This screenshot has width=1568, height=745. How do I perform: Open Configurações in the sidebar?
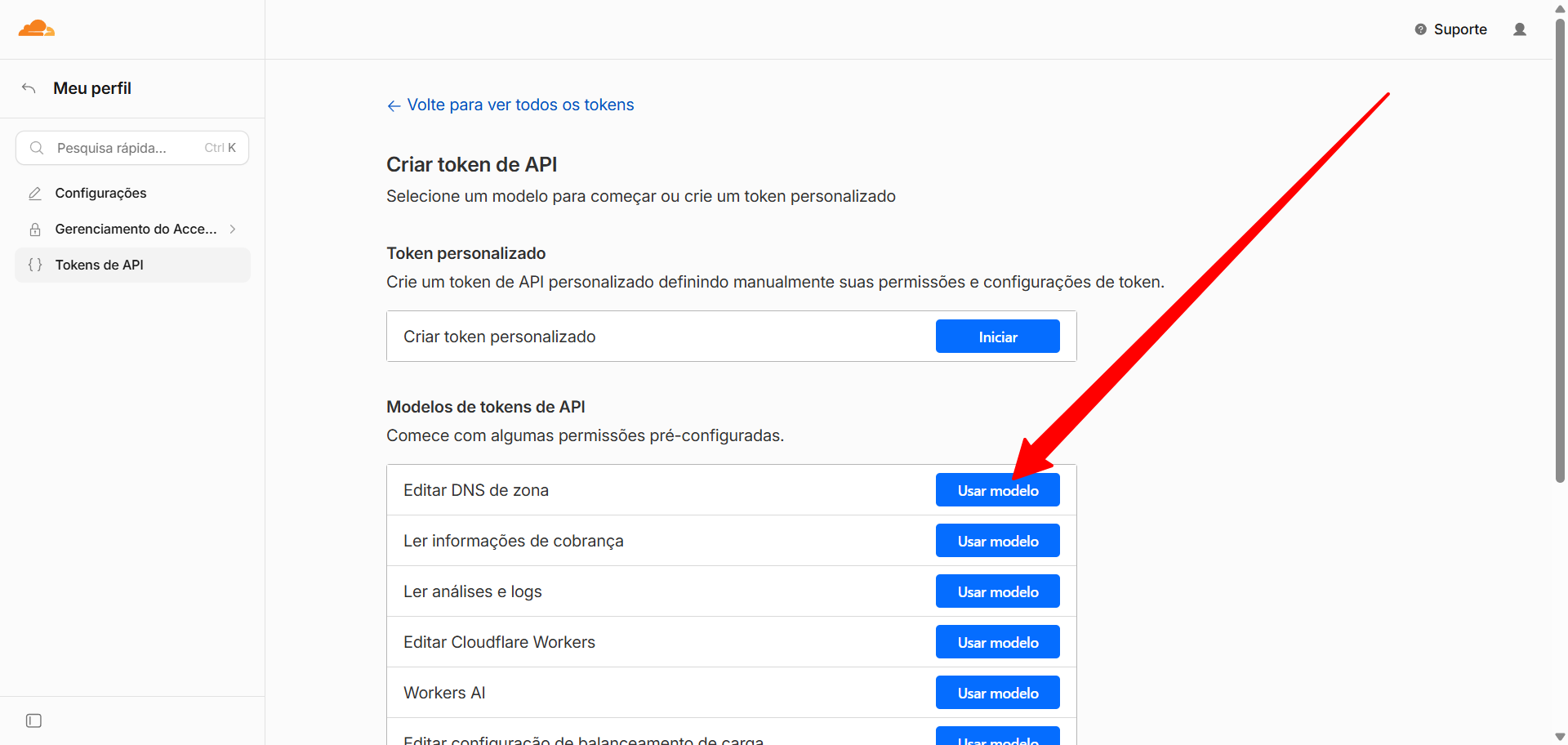132,194
